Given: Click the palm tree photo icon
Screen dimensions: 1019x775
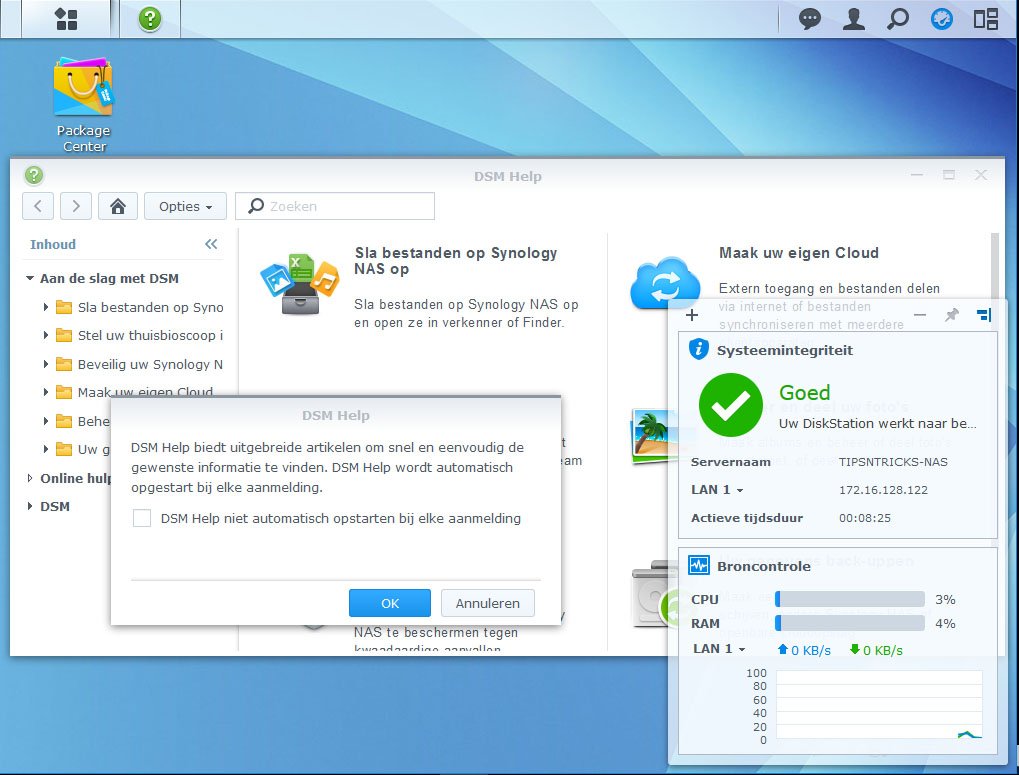Looking at the screenshot, I should click(653, 436).
